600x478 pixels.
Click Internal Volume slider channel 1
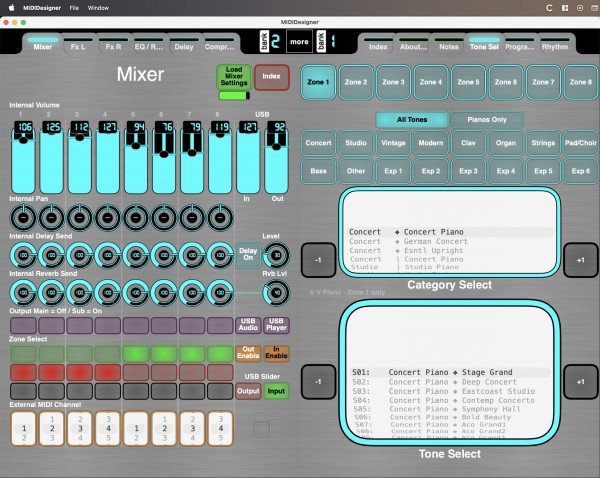(23, 157)
